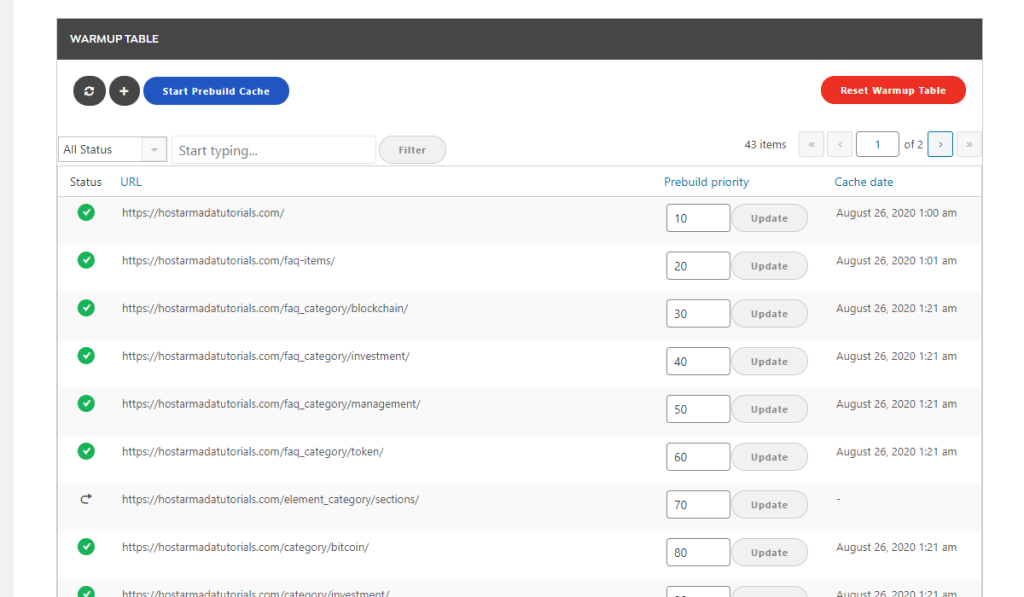This screenshot has height=597, width=1024.
Task: Focus the Start typing search field
Action: click(x=274, y=150)
